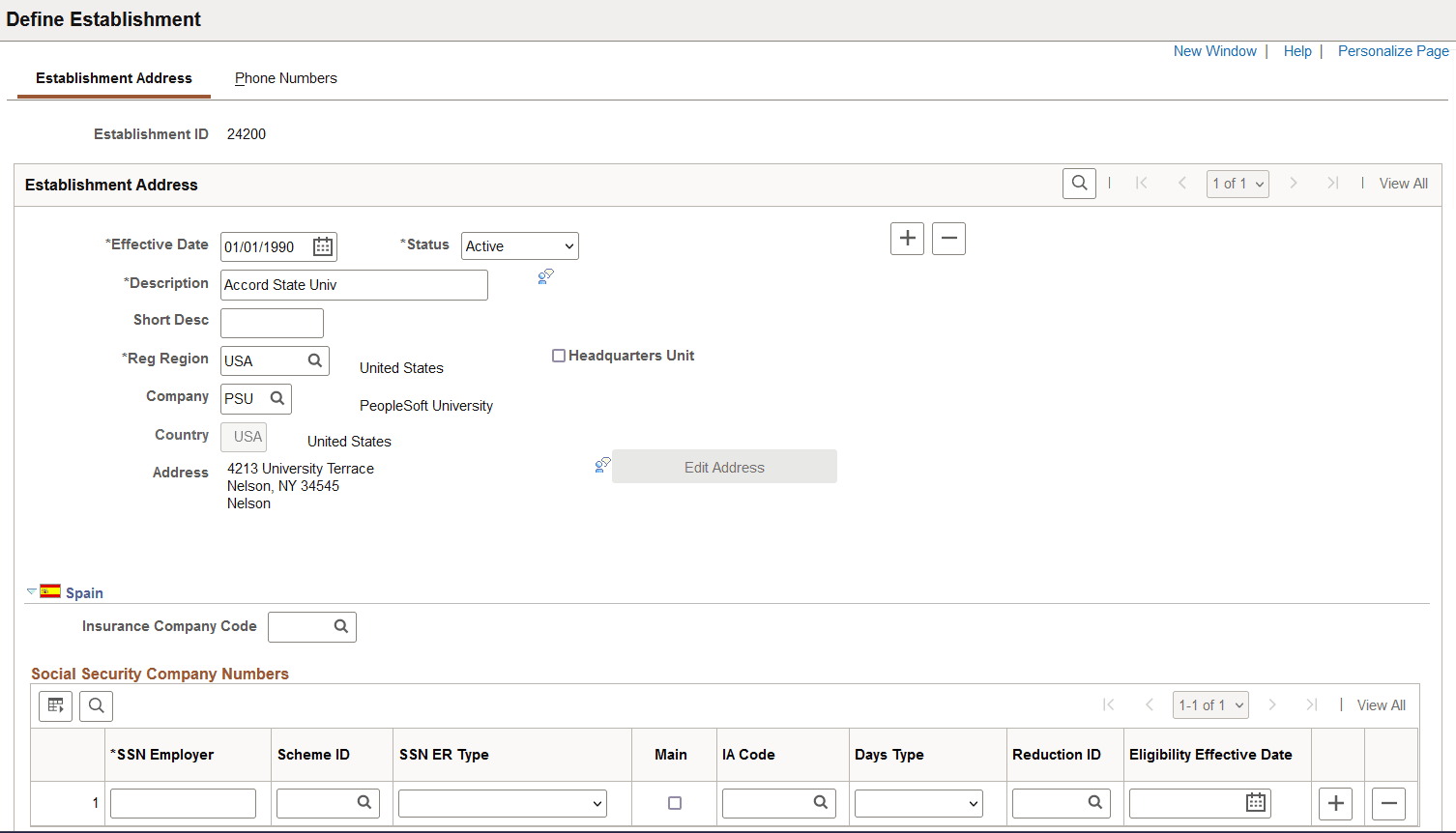Open related language icon beside Description

click(546, 276)
